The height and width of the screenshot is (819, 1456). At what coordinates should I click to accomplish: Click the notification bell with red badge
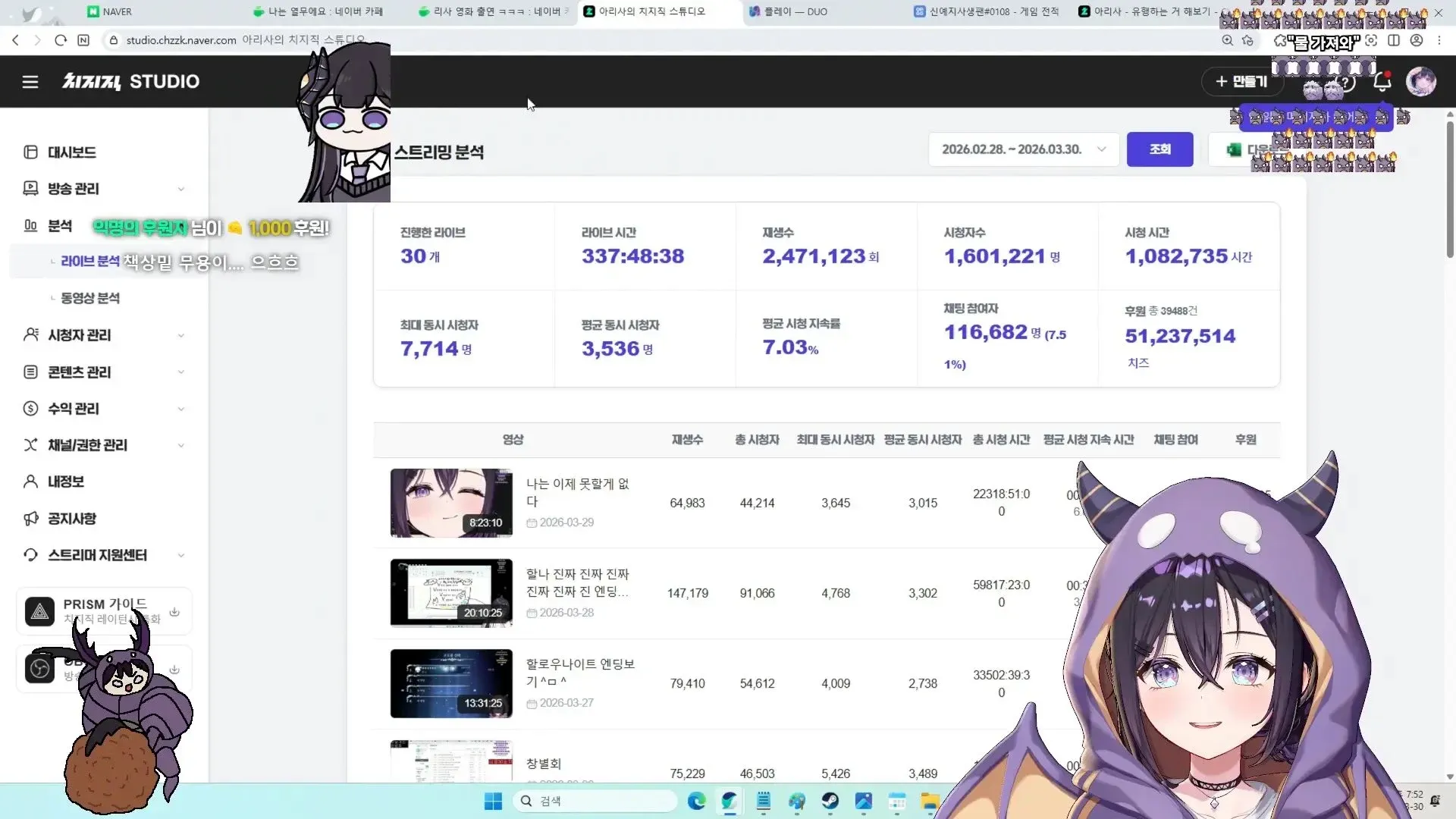click(1382, 81)
